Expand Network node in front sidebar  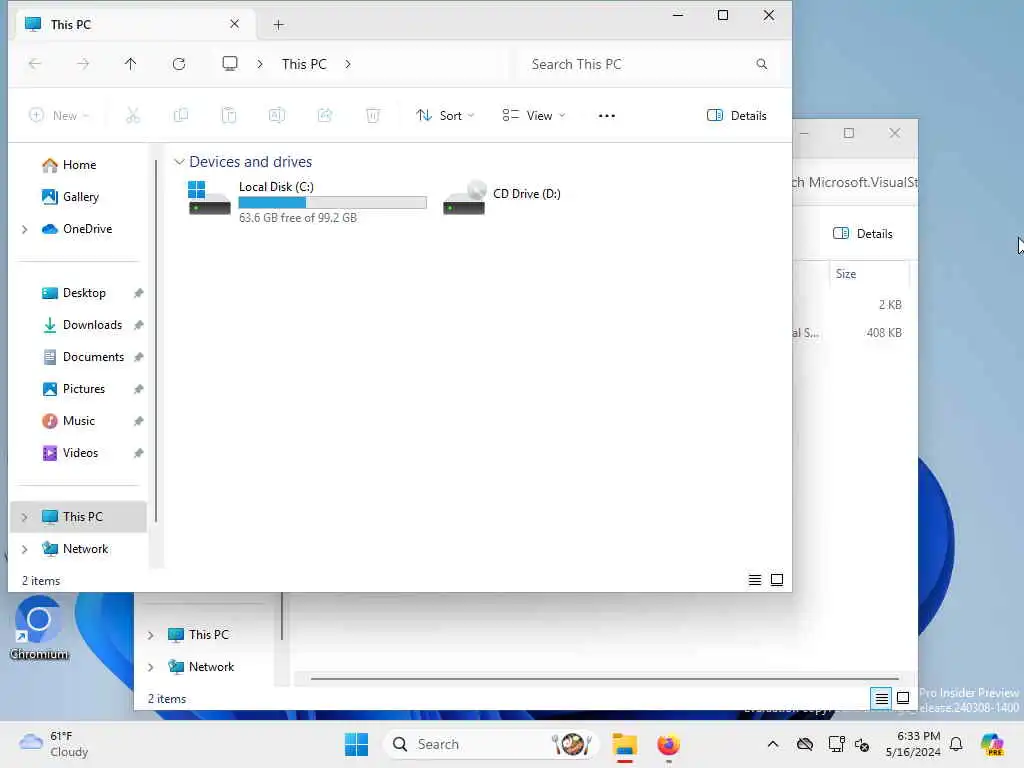coord(25,549)
